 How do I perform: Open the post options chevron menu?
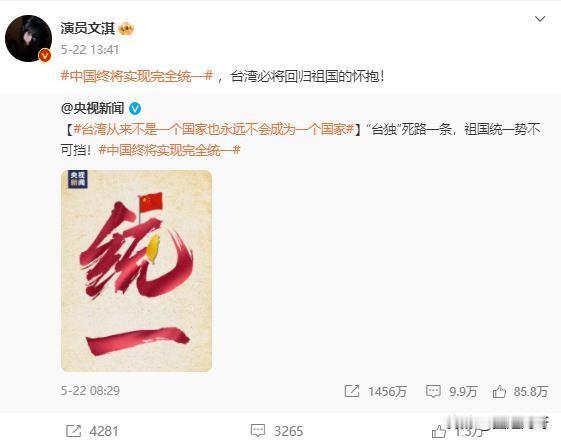tap(540, 19)
